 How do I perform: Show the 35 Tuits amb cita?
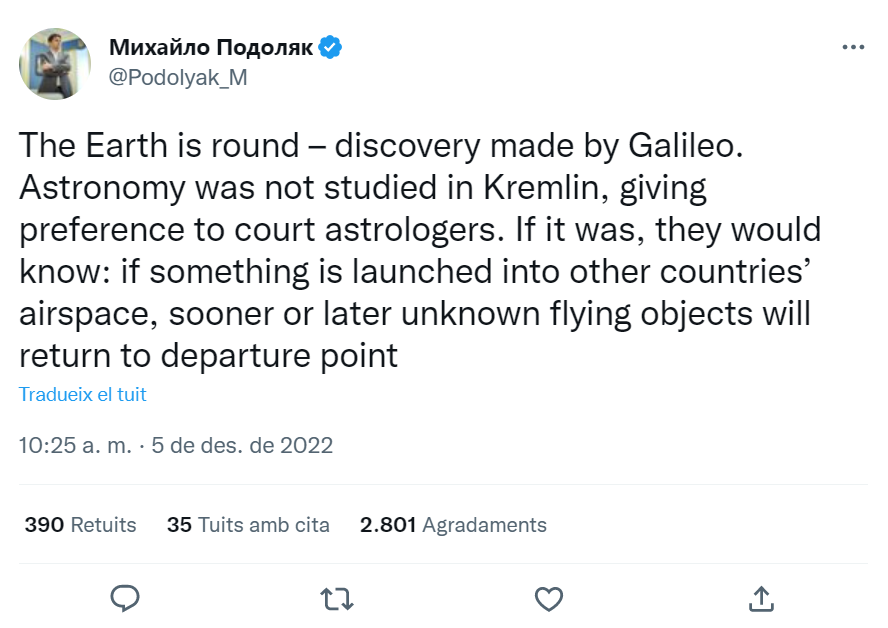pos(248,524)
